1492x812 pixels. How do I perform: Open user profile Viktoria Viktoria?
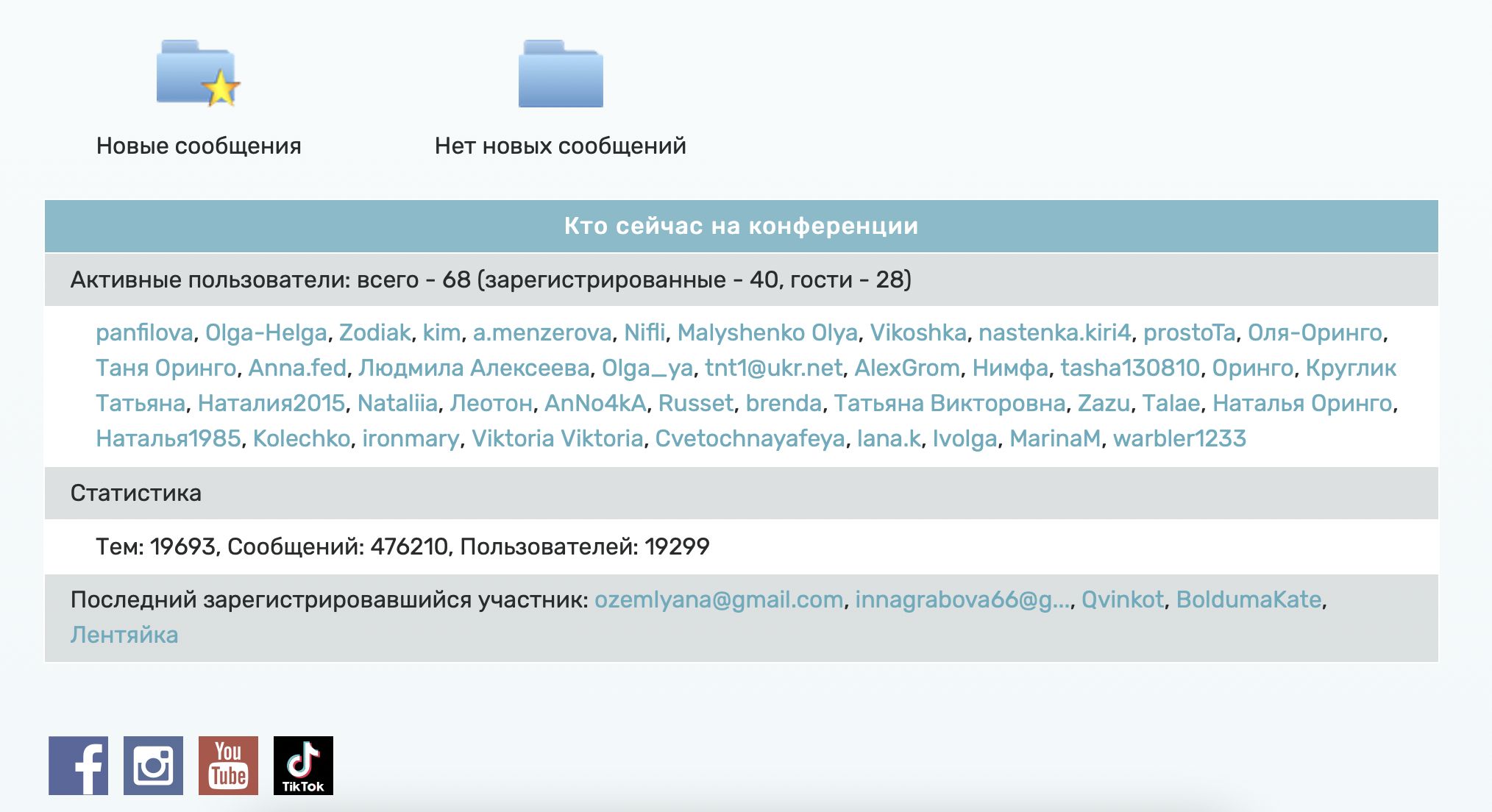(557, 438)
